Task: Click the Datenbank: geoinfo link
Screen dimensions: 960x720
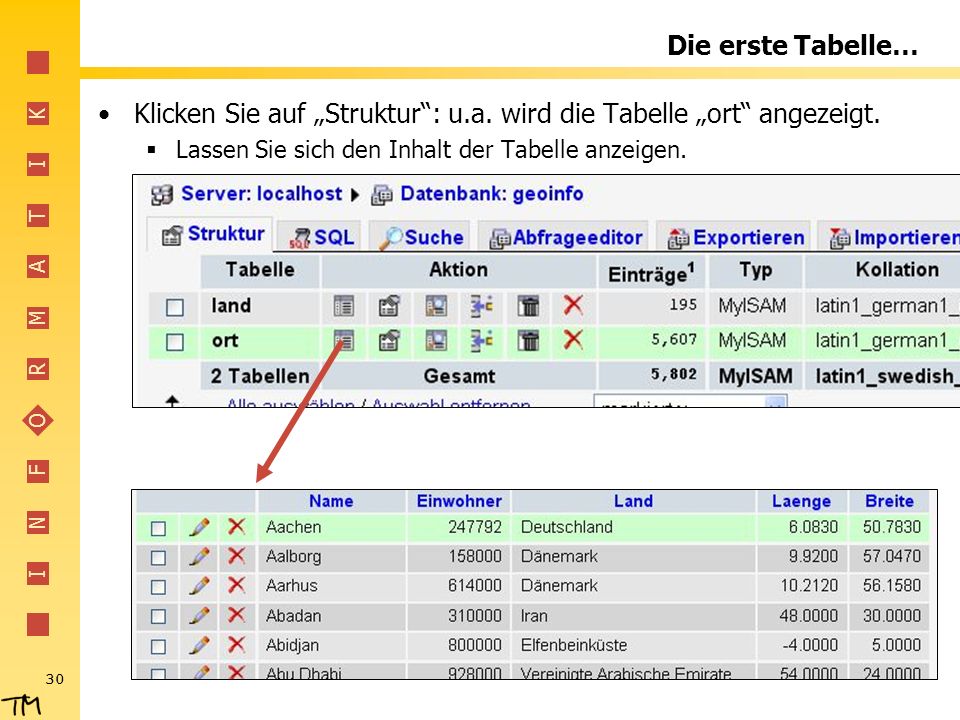Action: pos(492,194)
